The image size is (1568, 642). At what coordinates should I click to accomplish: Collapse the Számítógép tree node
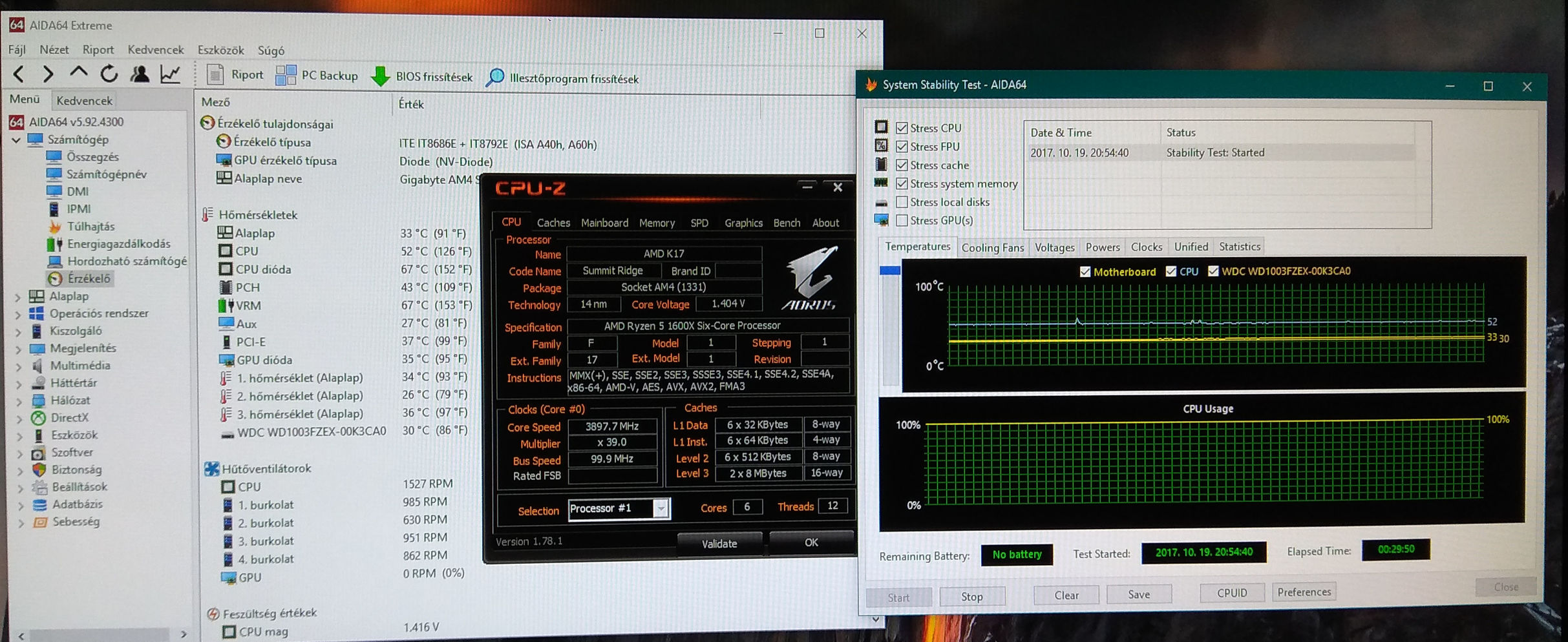(x=16, y=140)
